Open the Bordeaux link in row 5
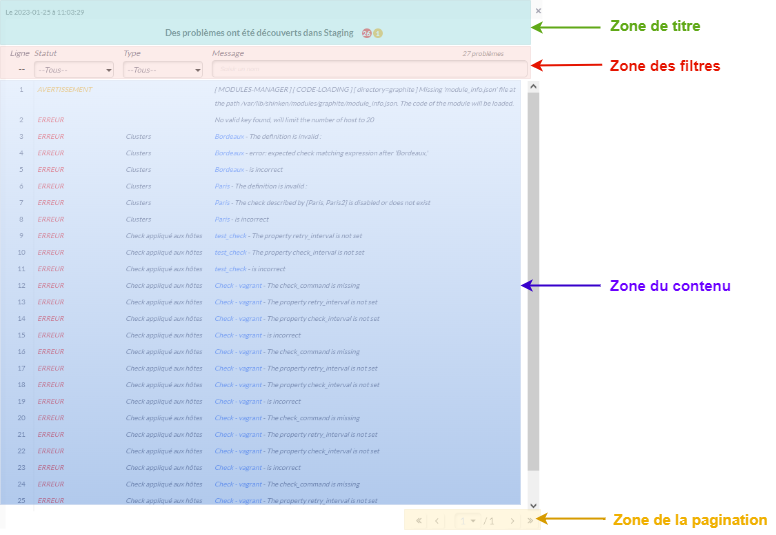The height and width of the screenshot is (535, 776). click(x=229, y=169)
